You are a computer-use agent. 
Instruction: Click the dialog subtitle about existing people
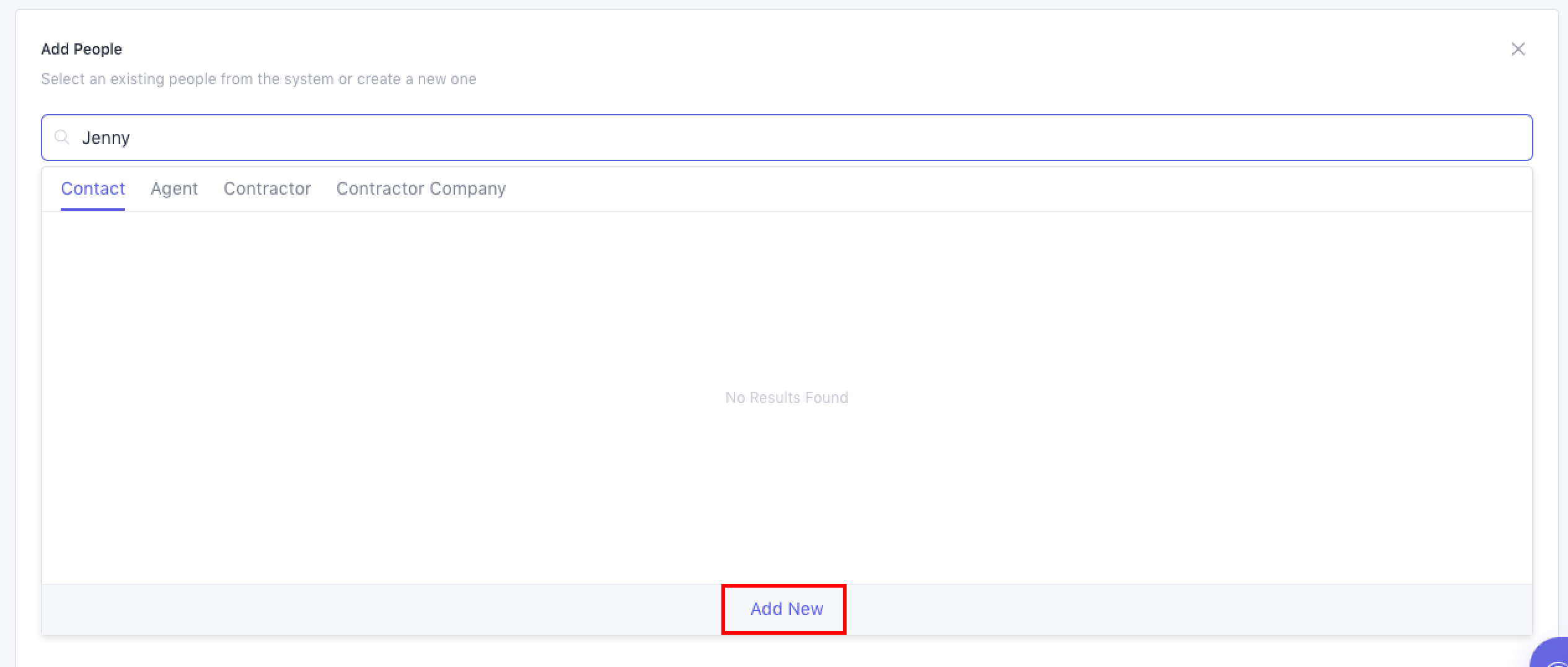[x=258, y=79]
